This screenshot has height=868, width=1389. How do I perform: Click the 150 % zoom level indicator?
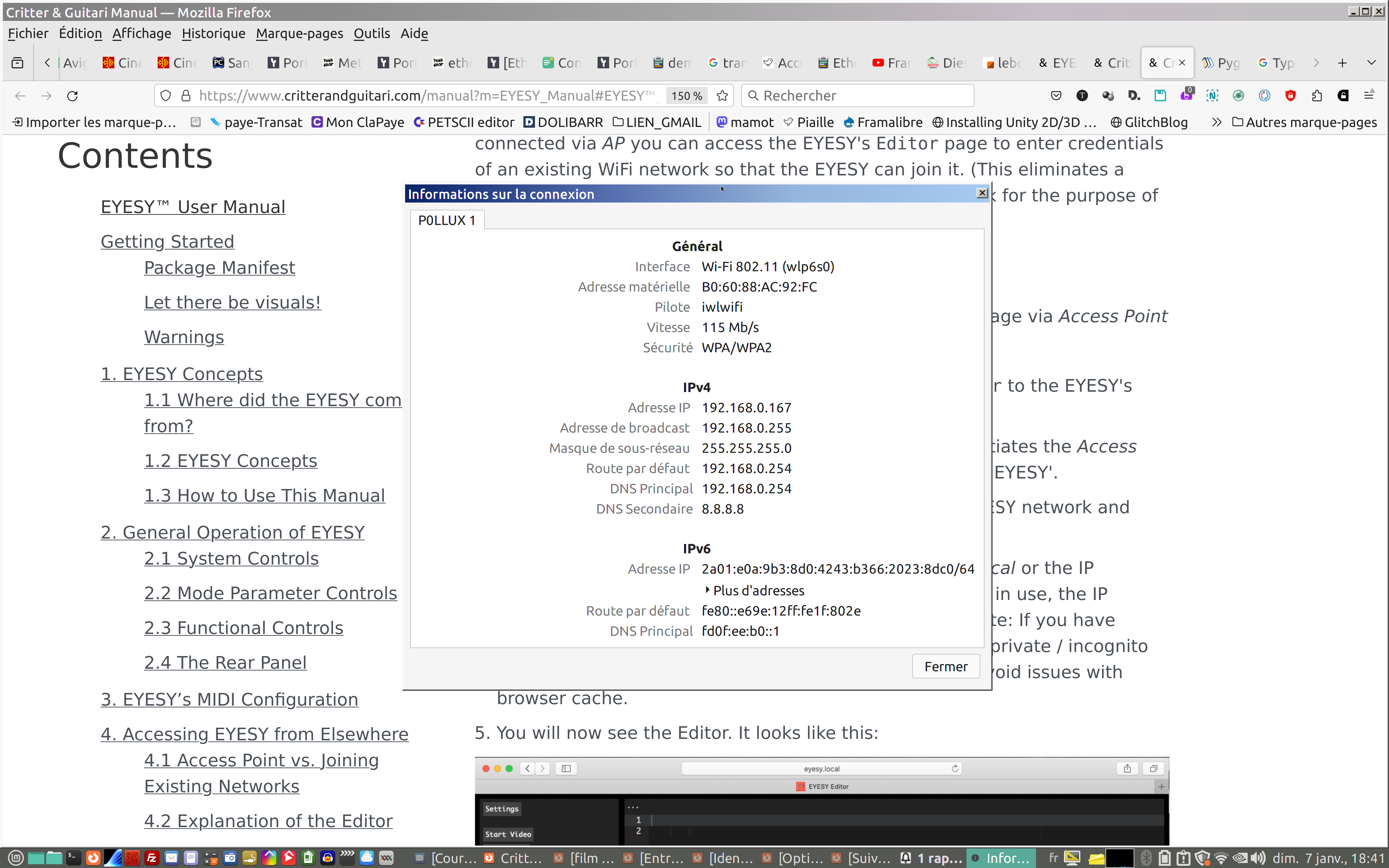[687, 96]
